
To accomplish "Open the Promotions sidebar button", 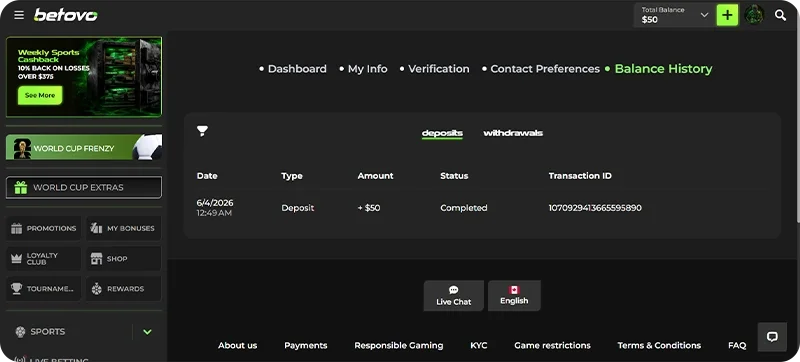I will tap(43, 228).
